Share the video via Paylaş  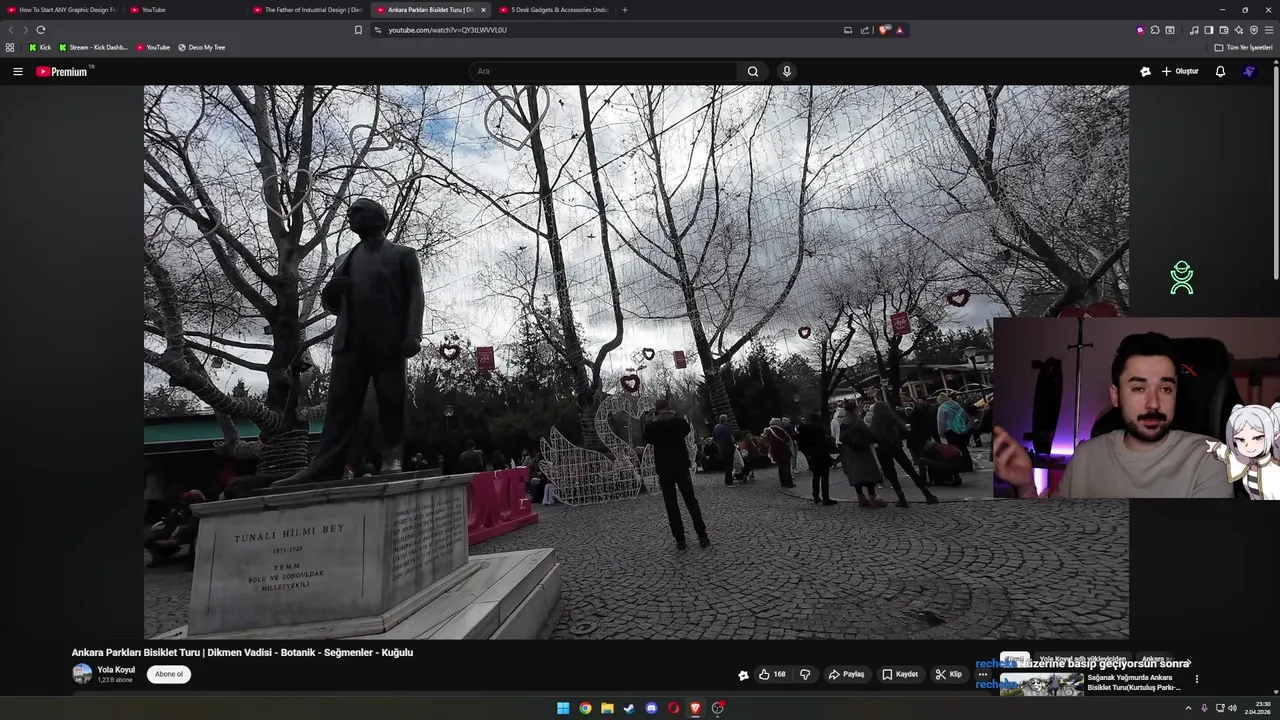point(846,674)
